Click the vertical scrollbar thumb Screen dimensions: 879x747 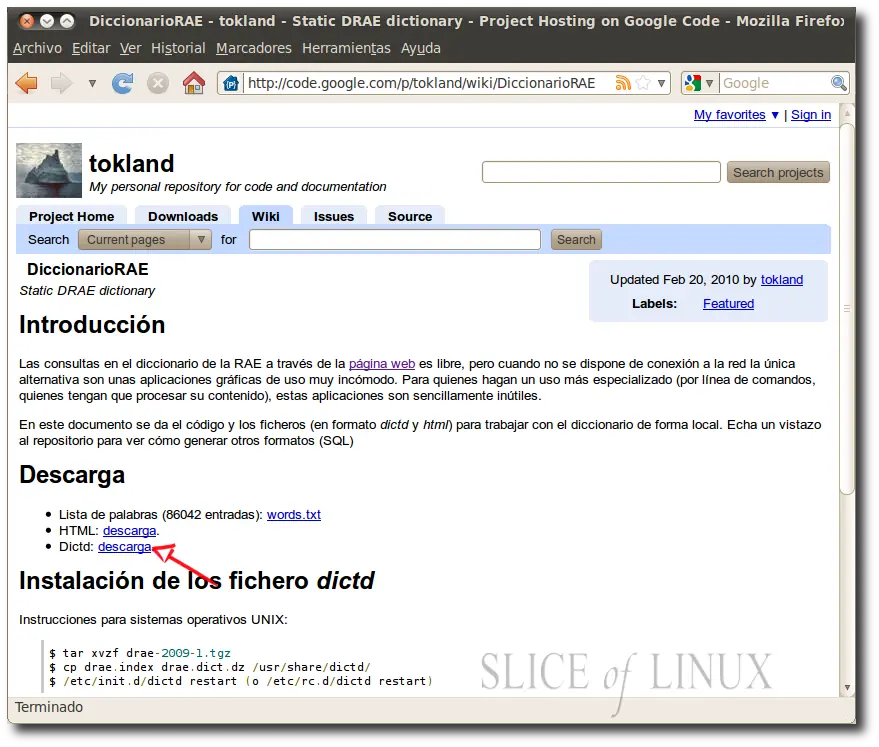click(x=847, y=309)
